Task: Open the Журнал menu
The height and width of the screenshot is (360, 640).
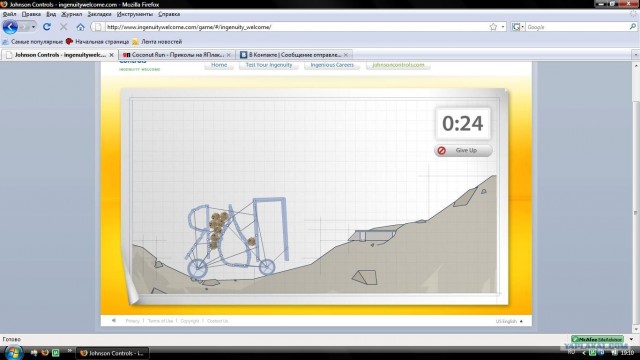Action: 71,14
